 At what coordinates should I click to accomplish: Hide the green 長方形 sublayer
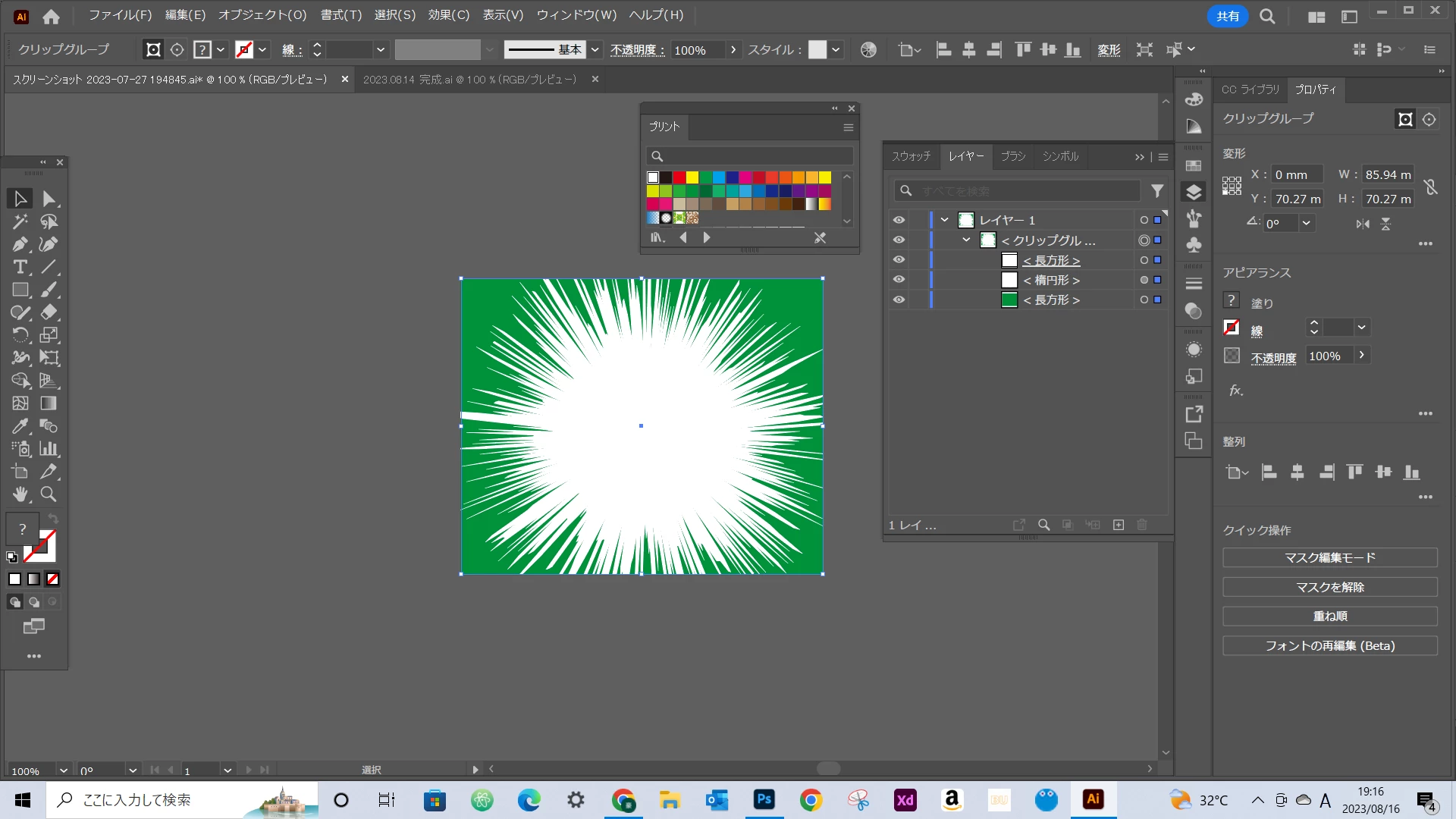coord(899,300)
